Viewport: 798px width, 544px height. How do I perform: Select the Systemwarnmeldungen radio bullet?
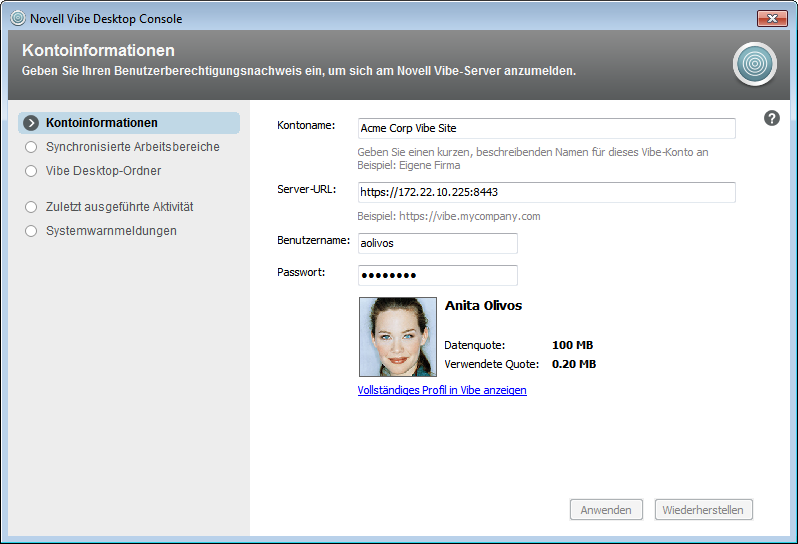point(31,231)
